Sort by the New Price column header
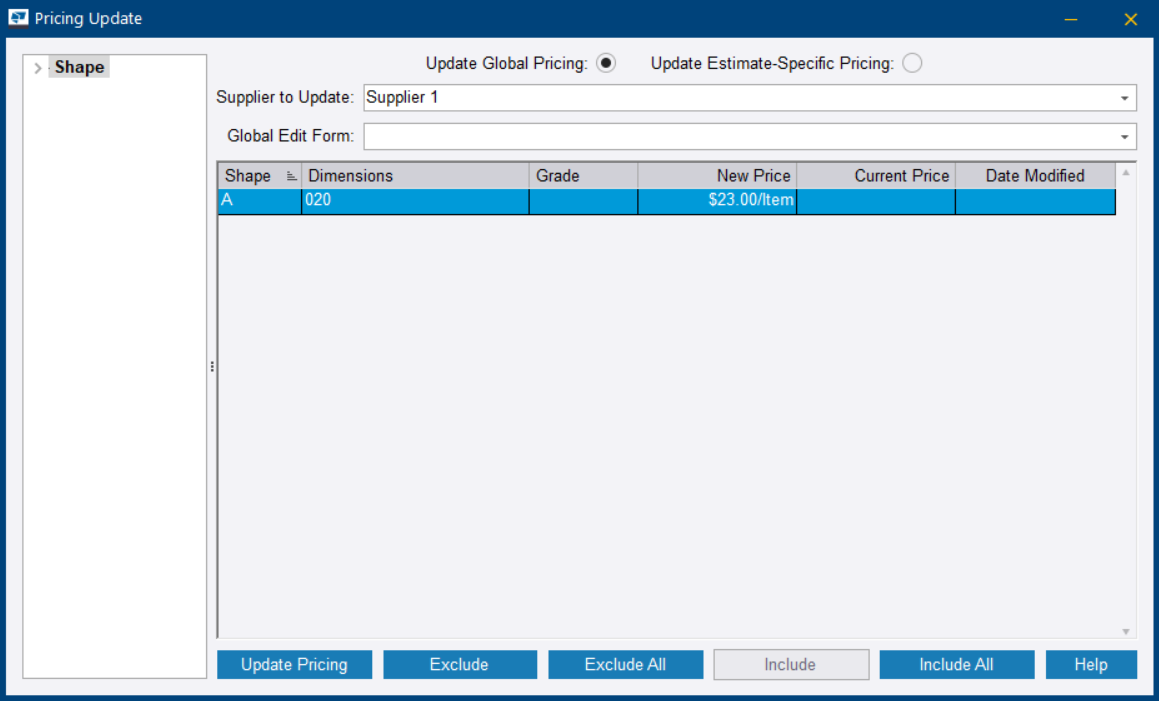This screenshot has width=1159, height=701. 716,176
